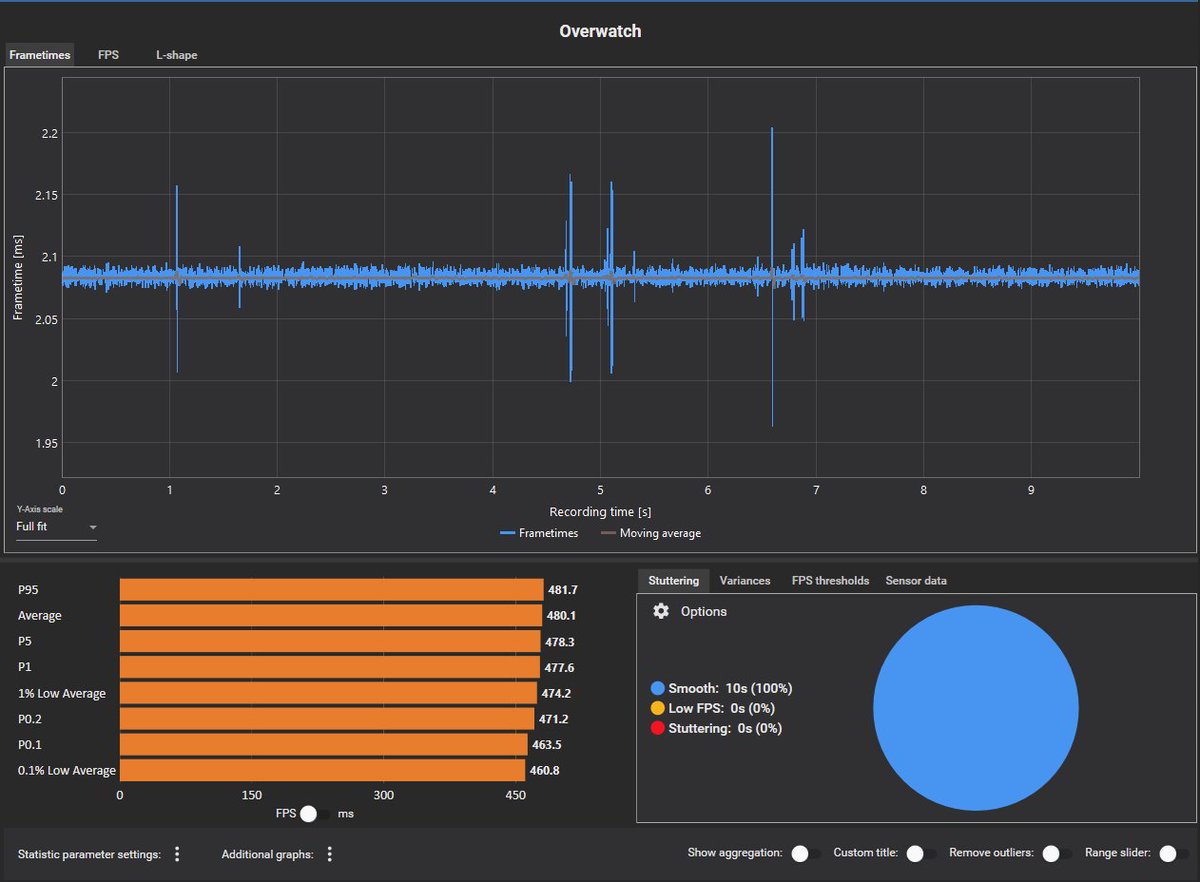Image resolution: width=1200 pixels, height=882 pixels.
Task: Click the 0.1% Low Average bar
Action: coord(320,770)
